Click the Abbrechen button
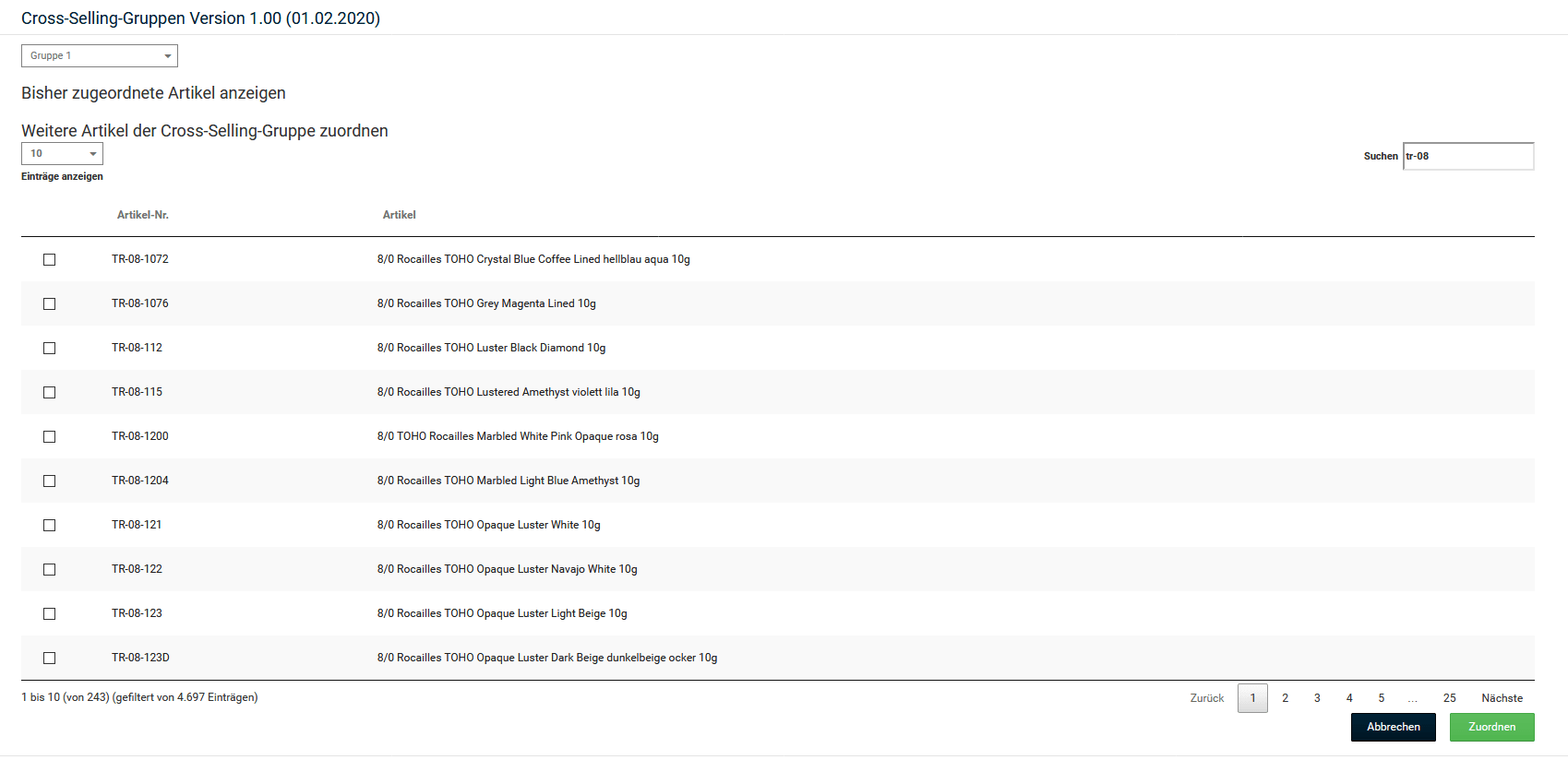 [1393, 727]
